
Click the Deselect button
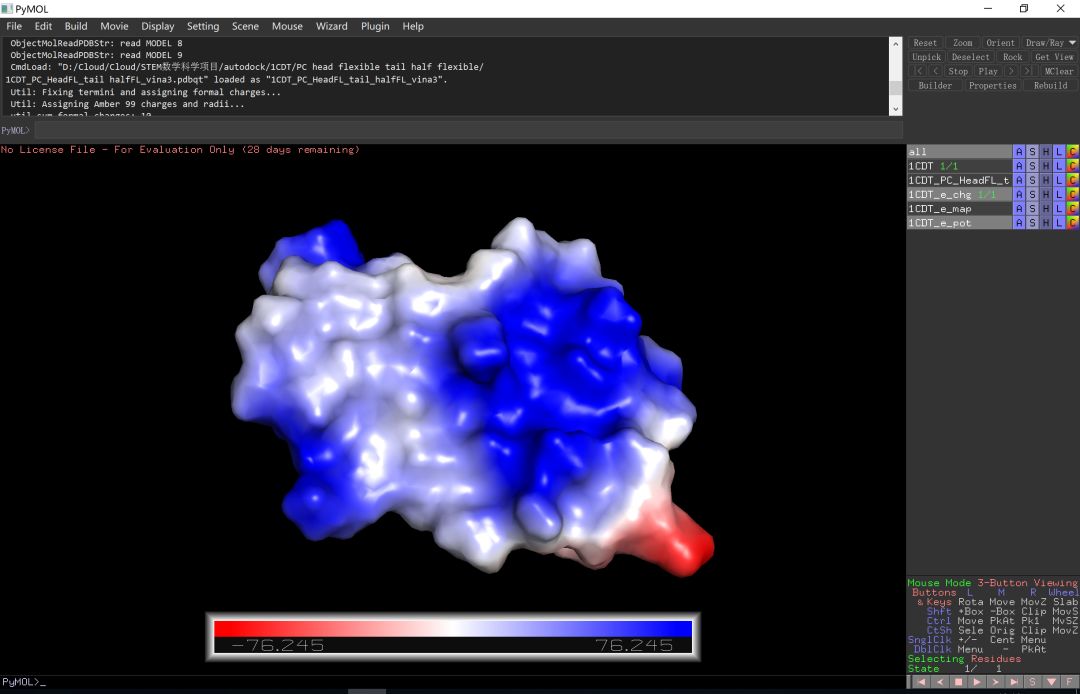tap(970, 57)
